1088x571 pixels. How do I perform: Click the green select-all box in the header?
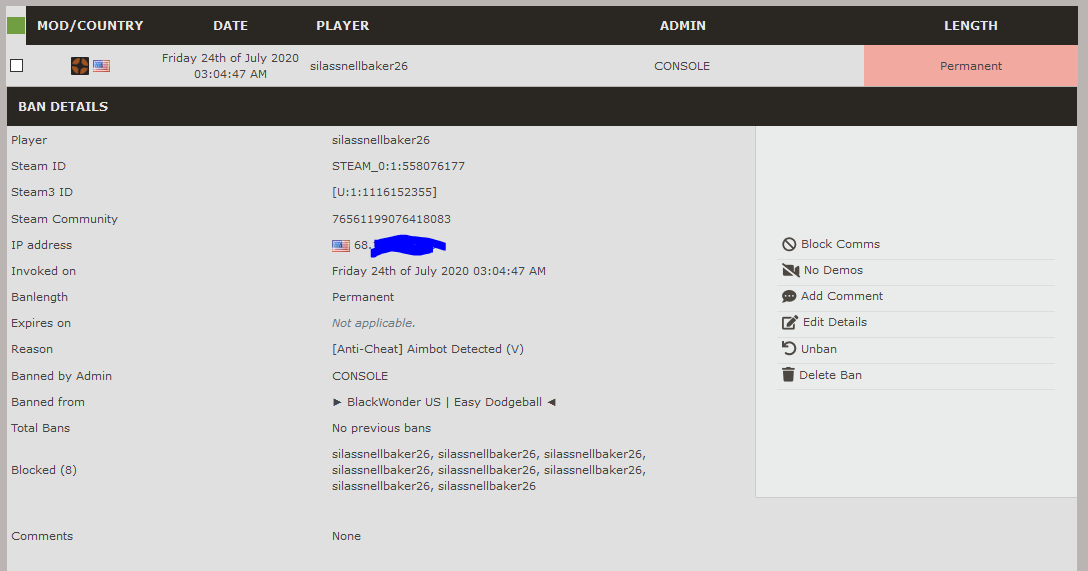[16, 26]
